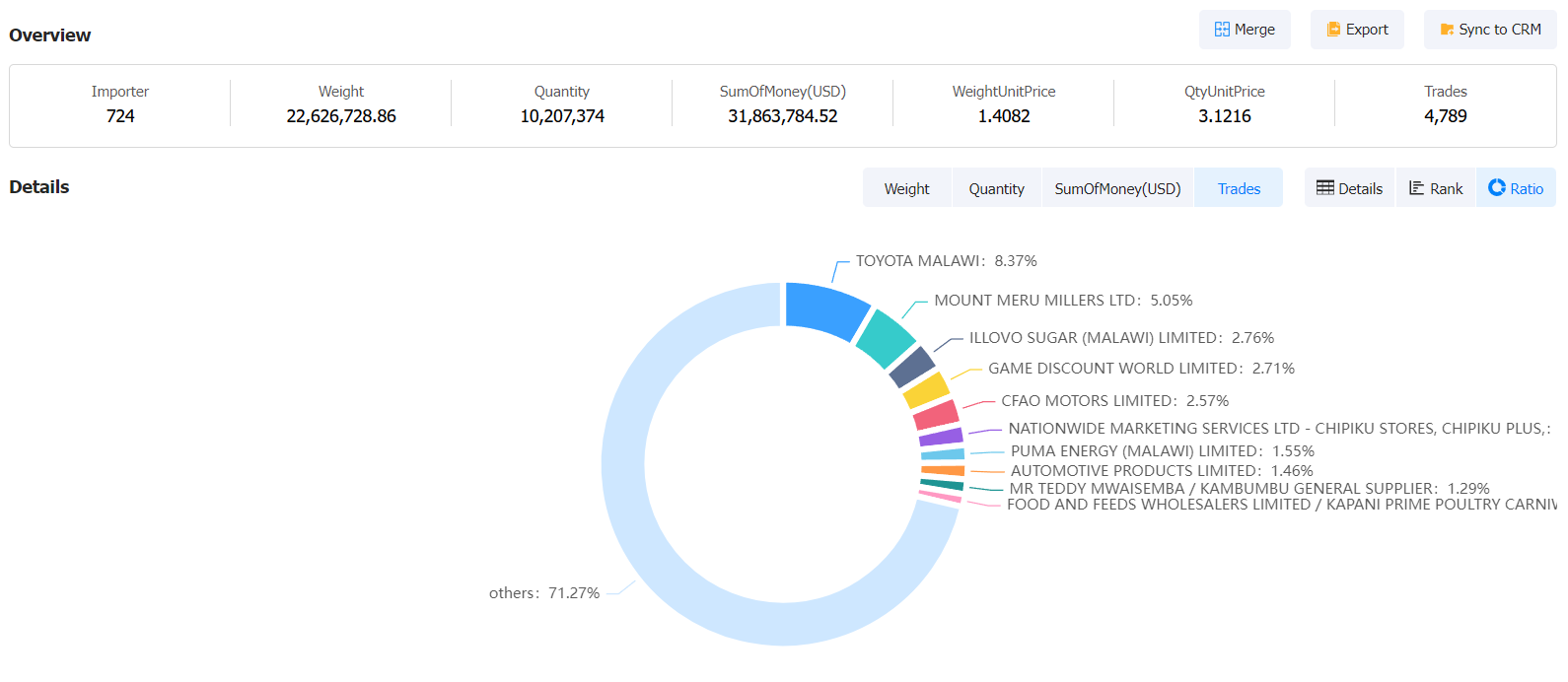Click 'CFAO MOTORS LIMITED: 2.57%' label
Viewport: 1568px width, 682px height.
[x=1114, y=401]
